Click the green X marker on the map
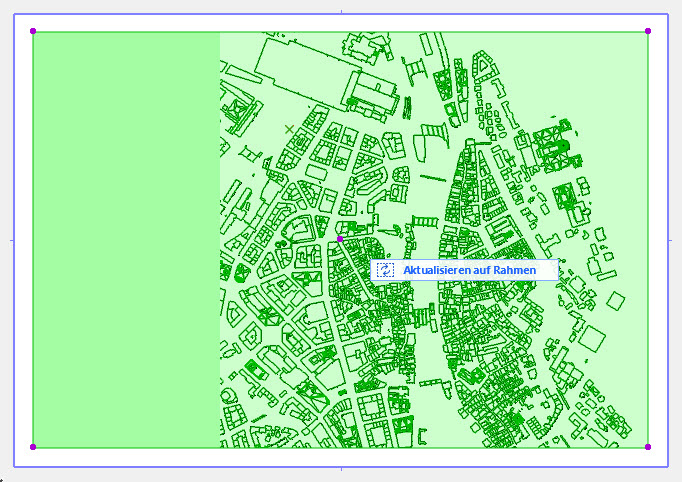Image resolution: width=682 pixels, height=482 pixels. 289,129
